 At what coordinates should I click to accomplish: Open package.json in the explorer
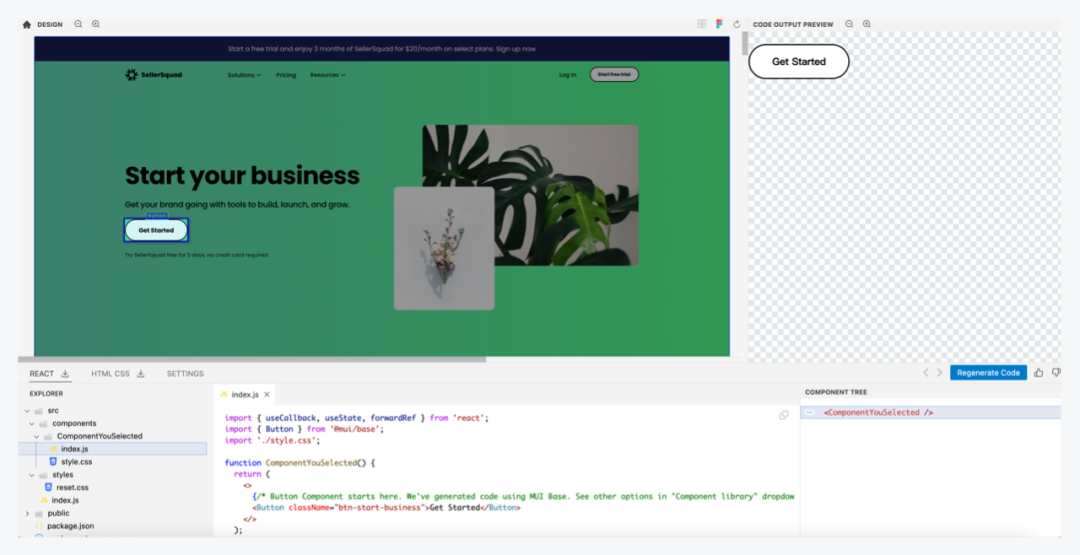point(70,526)
